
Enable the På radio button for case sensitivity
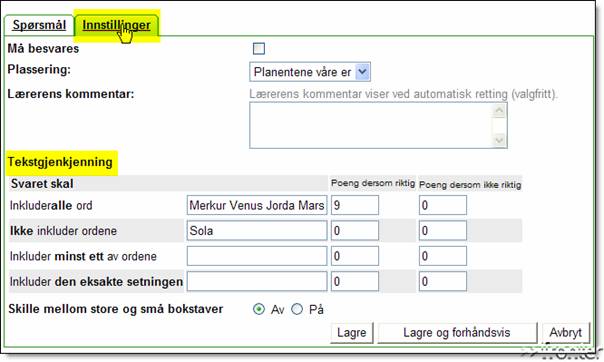pos(297,309)
